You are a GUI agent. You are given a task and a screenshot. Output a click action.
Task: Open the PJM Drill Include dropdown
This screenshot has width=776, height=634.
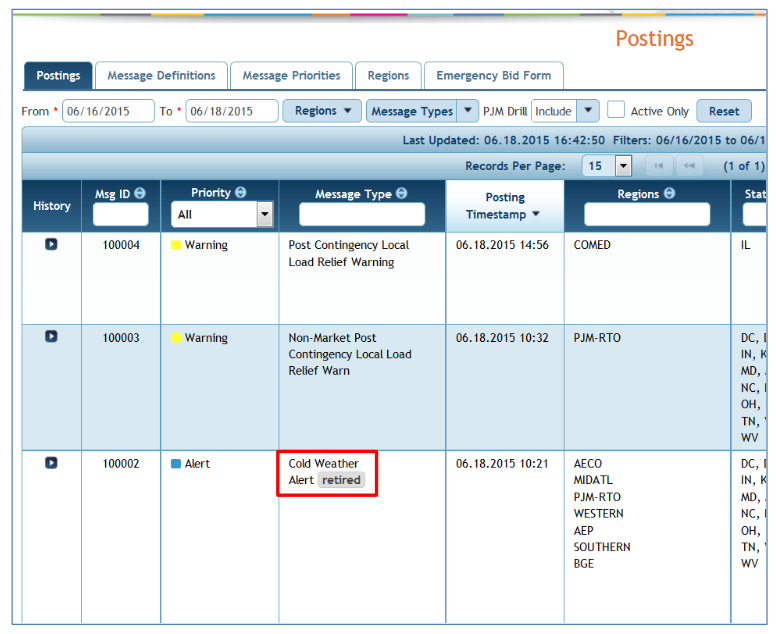[x=588, y=111]
